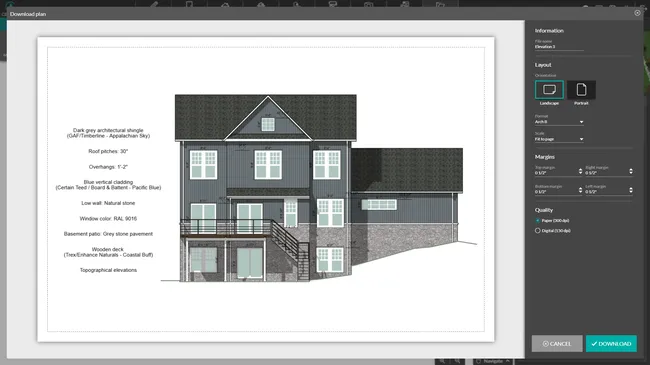Open the Scale dropdown showing Fit to page
The width and height of the screenshot is (650, 365).
pyautogui.click(x=559, y=139)
